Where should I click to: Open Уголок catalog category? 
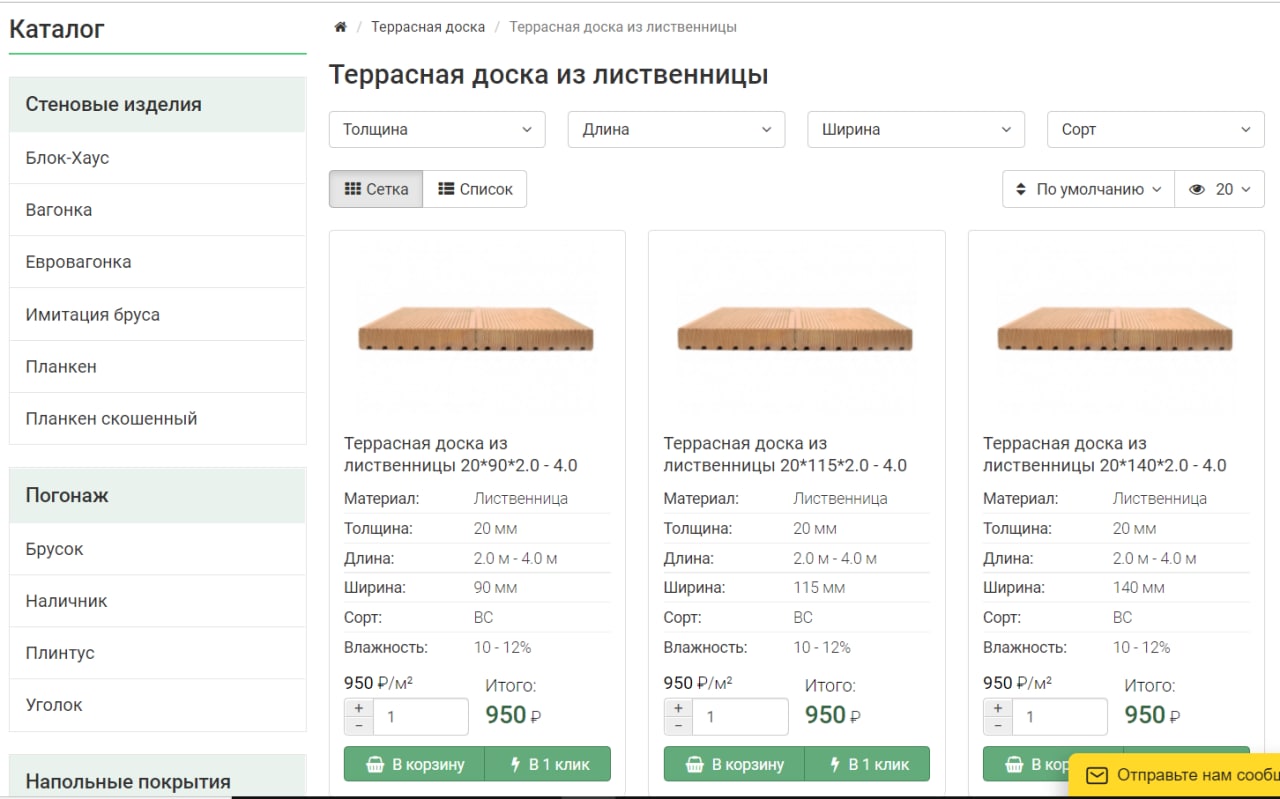(x=158, y=705)
